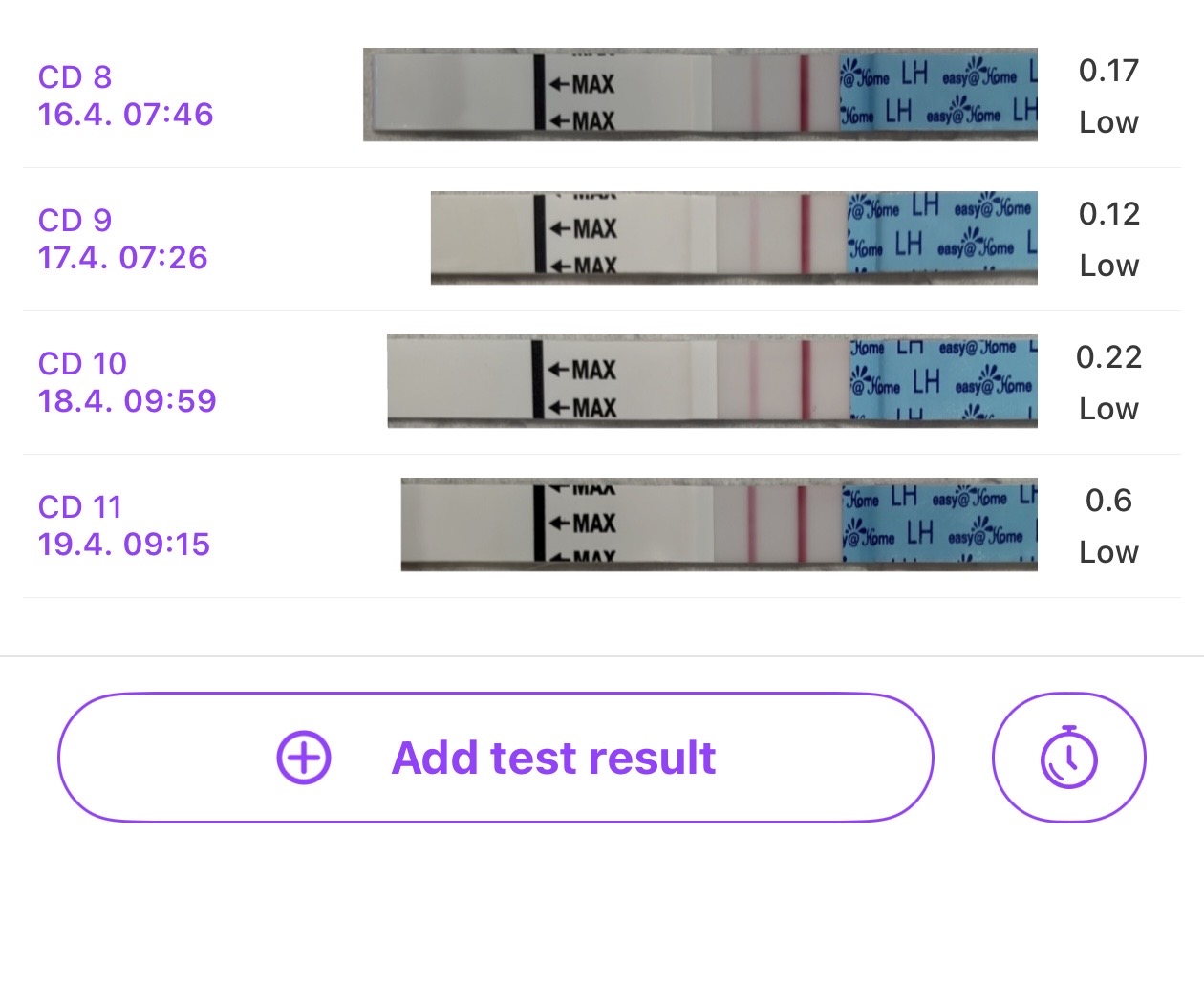Tap the CD 10 cycle day label
The width and height of the screenshot is (1204, 1005).
pos(82,363)
